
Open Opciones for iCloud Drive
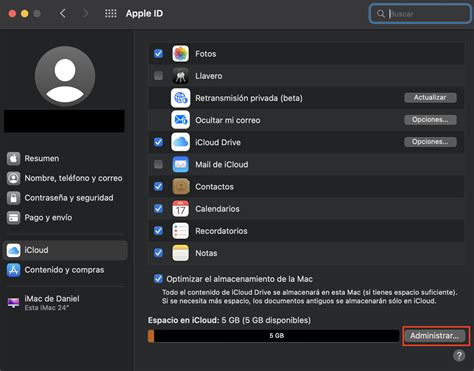click(x=430, y=142)
